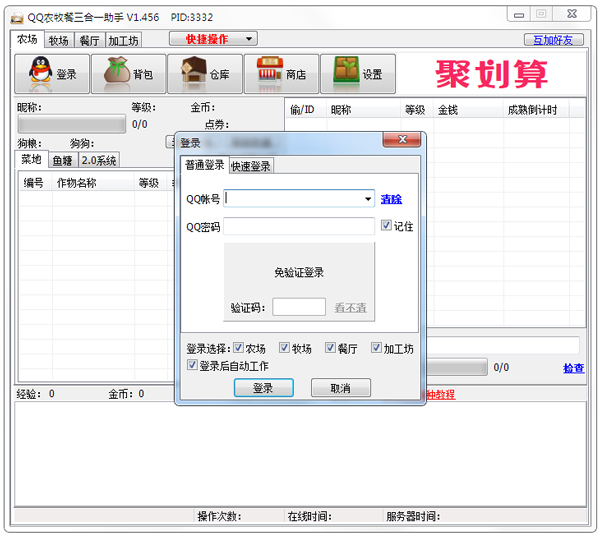Click the 作物名称 column header
The width and height of the screenshot is (600, 538).
pos(93,183)
